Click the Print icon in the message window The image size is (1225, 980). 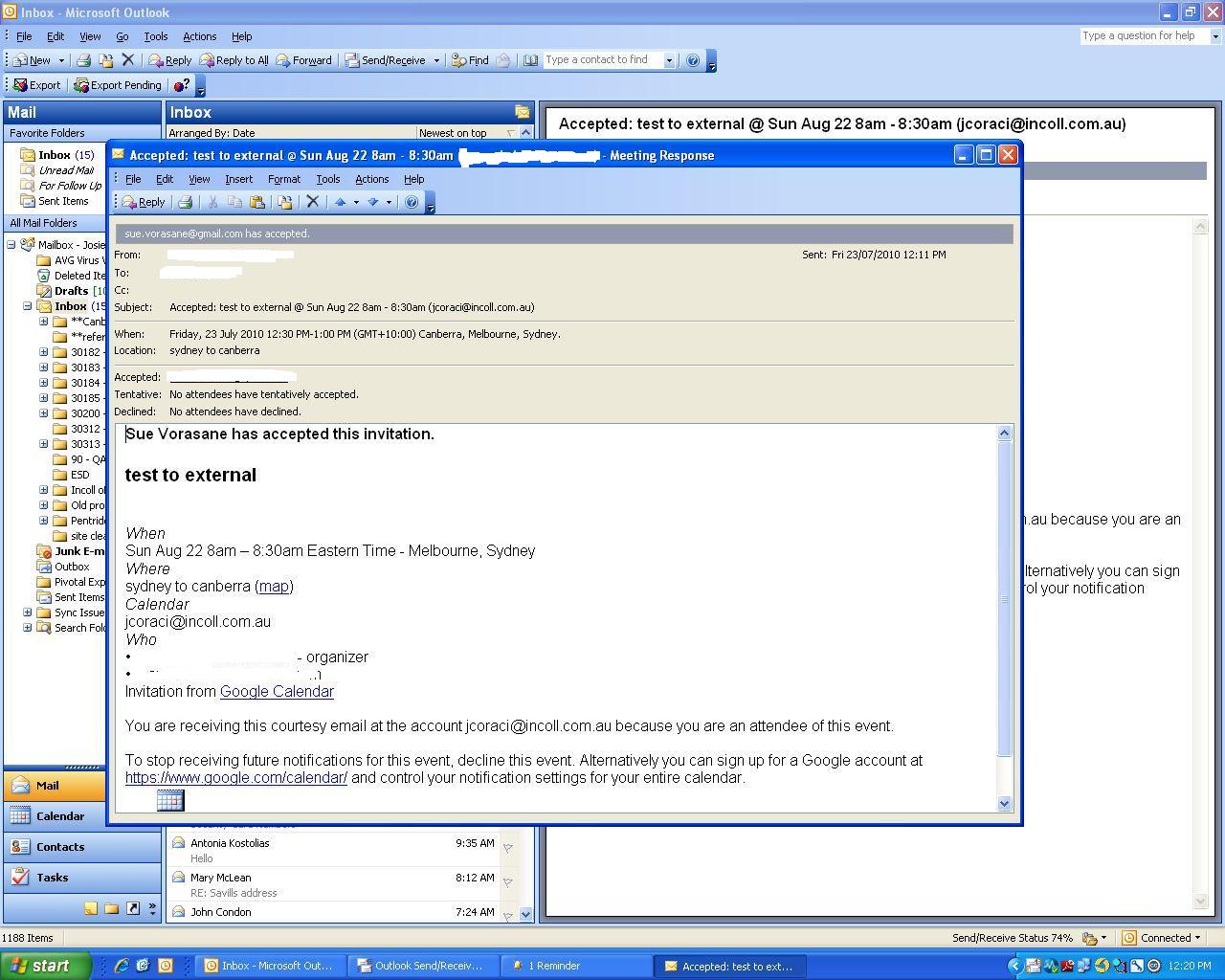186,201
